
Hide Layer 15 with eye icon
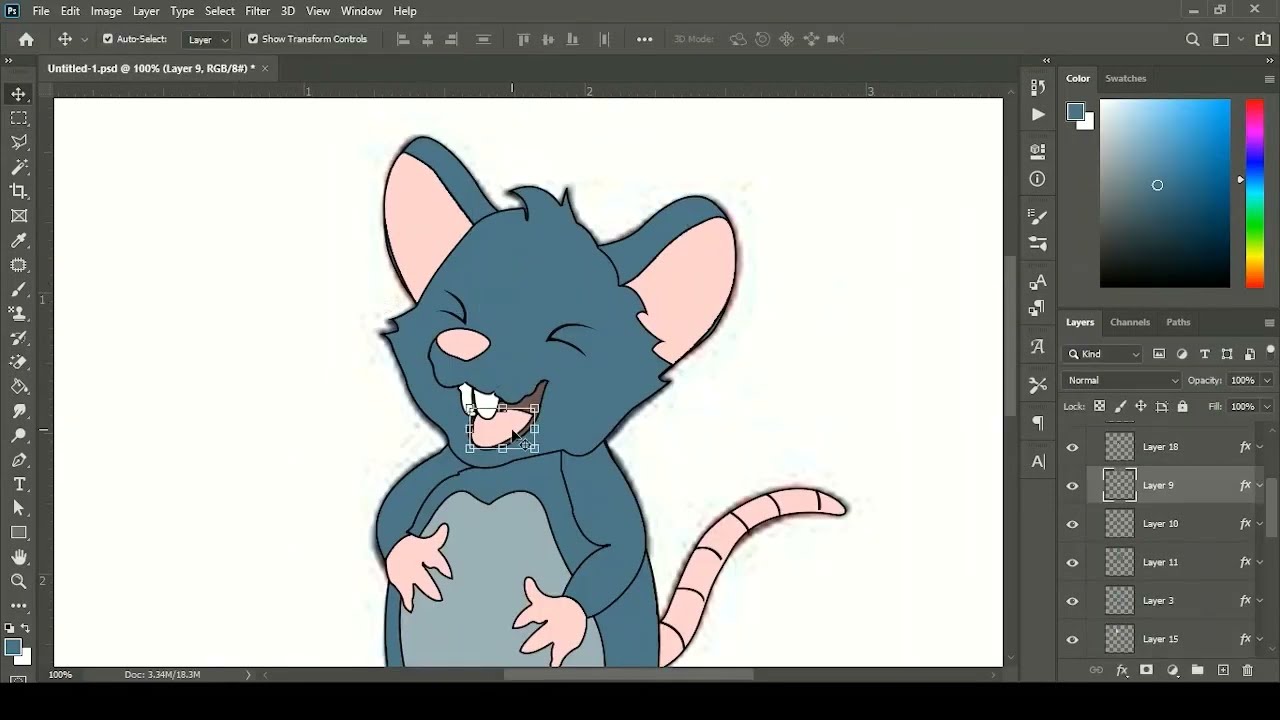(1073, 639)
